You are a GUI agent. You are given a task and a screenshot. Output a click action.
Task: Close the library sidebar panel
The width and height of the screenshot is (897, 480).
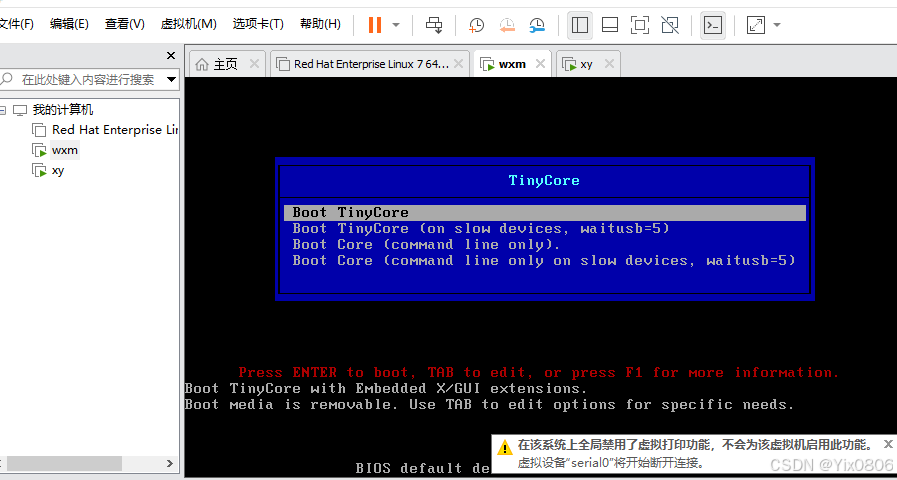(x=170, y=55)
